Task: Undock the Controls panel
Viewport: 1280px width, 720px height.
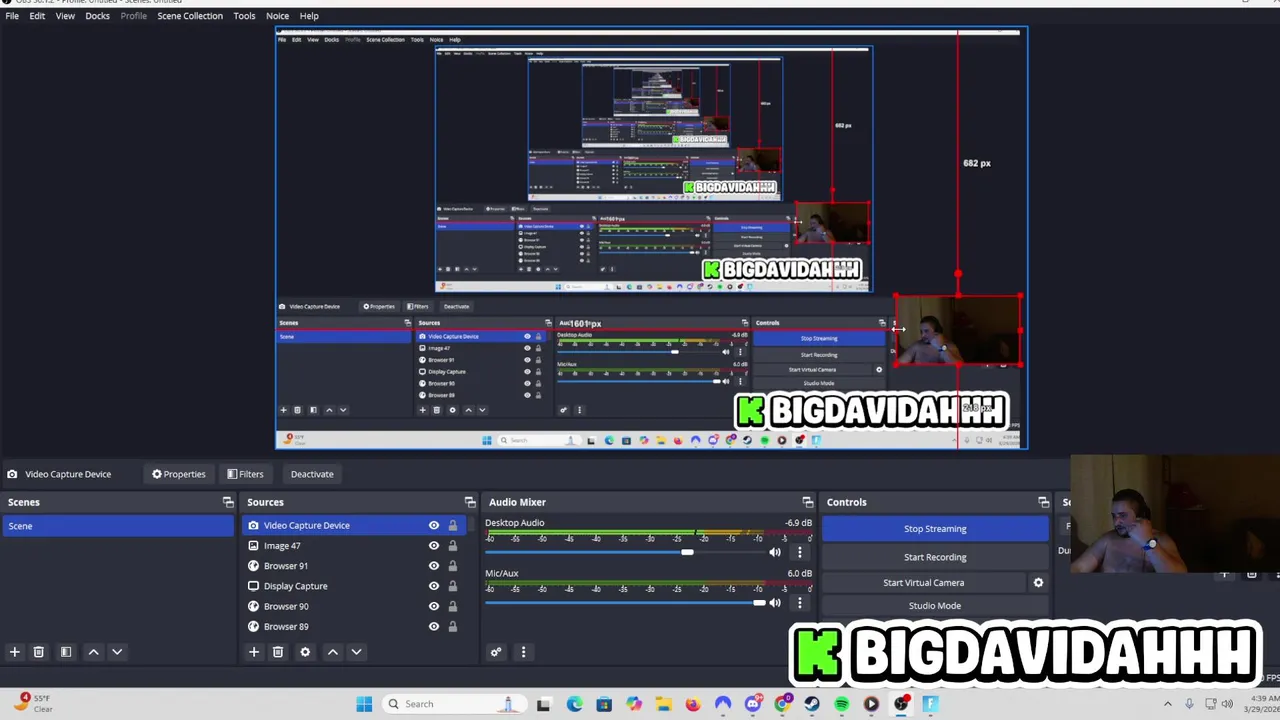Action: pos(1044,502)
